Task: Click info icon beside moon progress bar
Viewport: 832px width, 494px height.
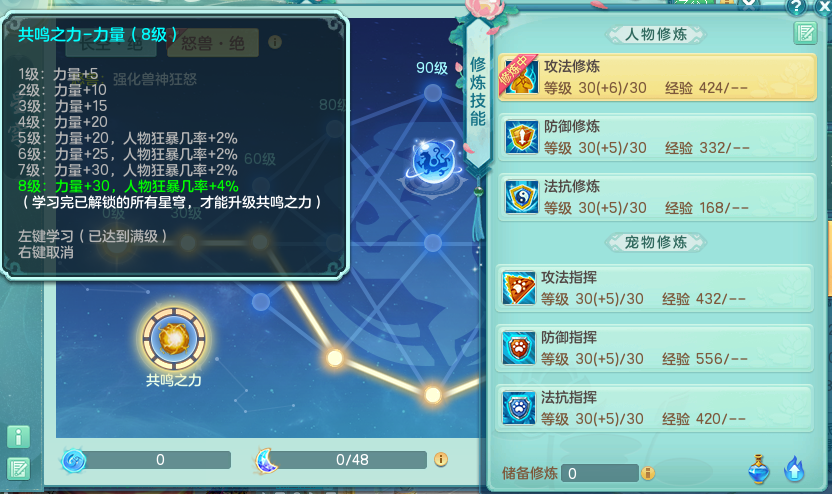Action: [441, 459]
